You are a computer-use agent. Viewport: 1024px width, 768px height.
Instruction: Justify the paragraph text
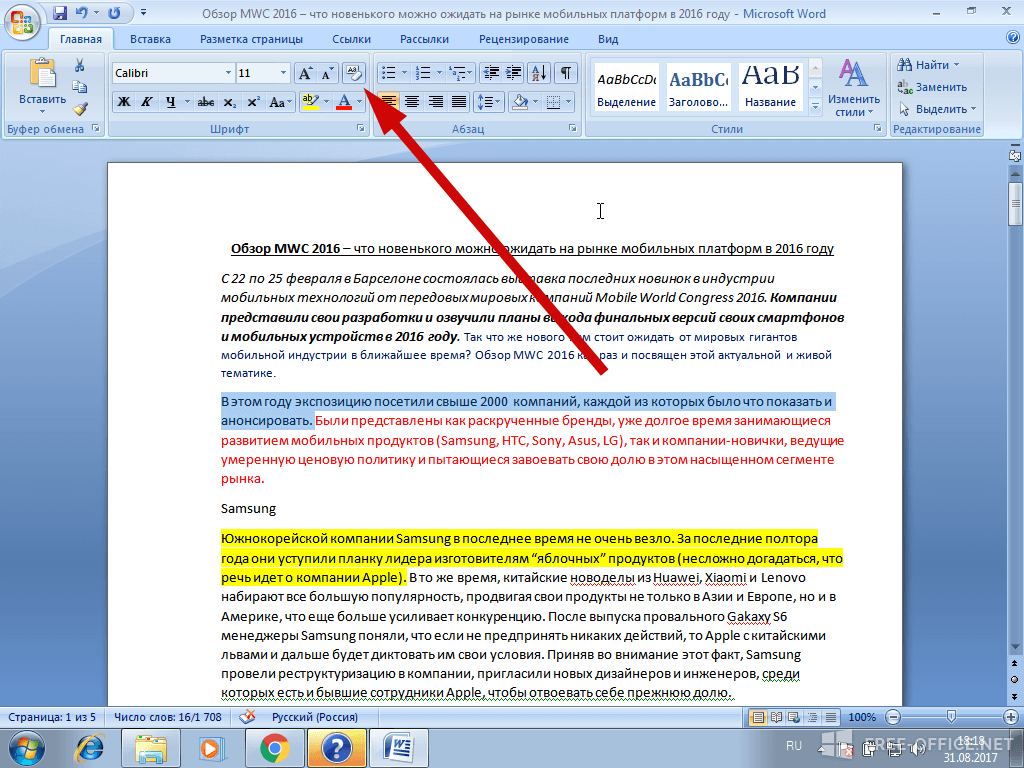pyautogui.click(x=459, y=102)
